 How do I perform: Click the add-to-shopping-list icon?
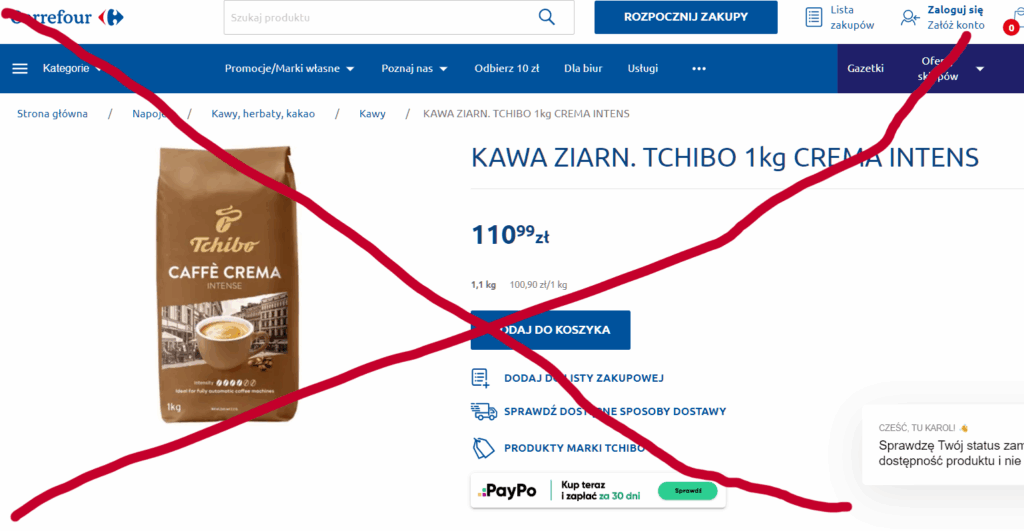tap(481, 378)
